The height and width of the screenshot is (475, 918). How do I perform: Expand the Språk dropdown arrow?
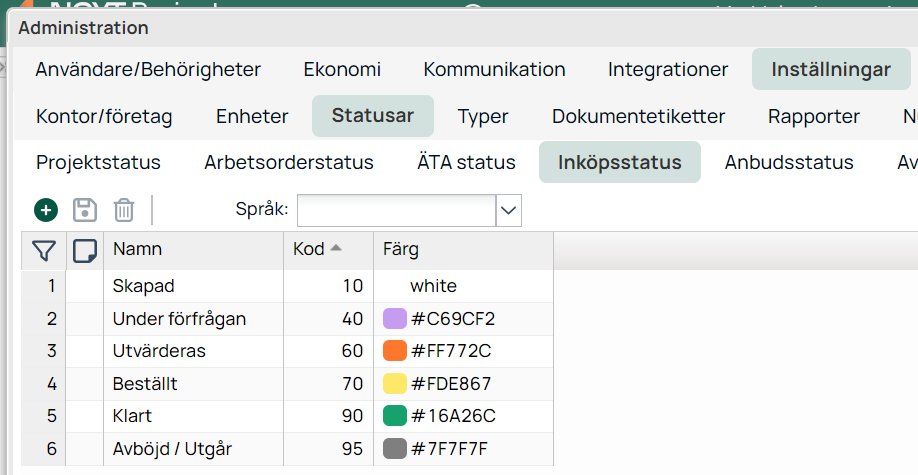(x=508, y=210)
